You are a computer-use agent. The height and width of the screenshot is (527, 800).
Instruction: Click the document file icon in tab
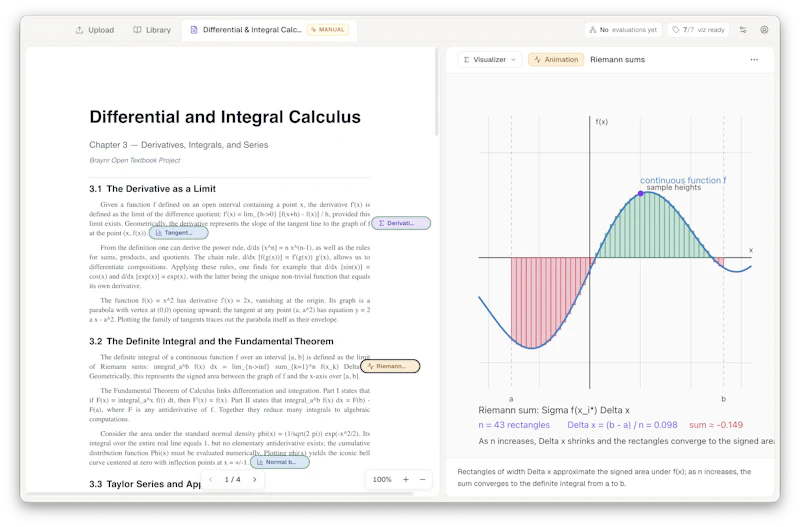coord(194,30)
